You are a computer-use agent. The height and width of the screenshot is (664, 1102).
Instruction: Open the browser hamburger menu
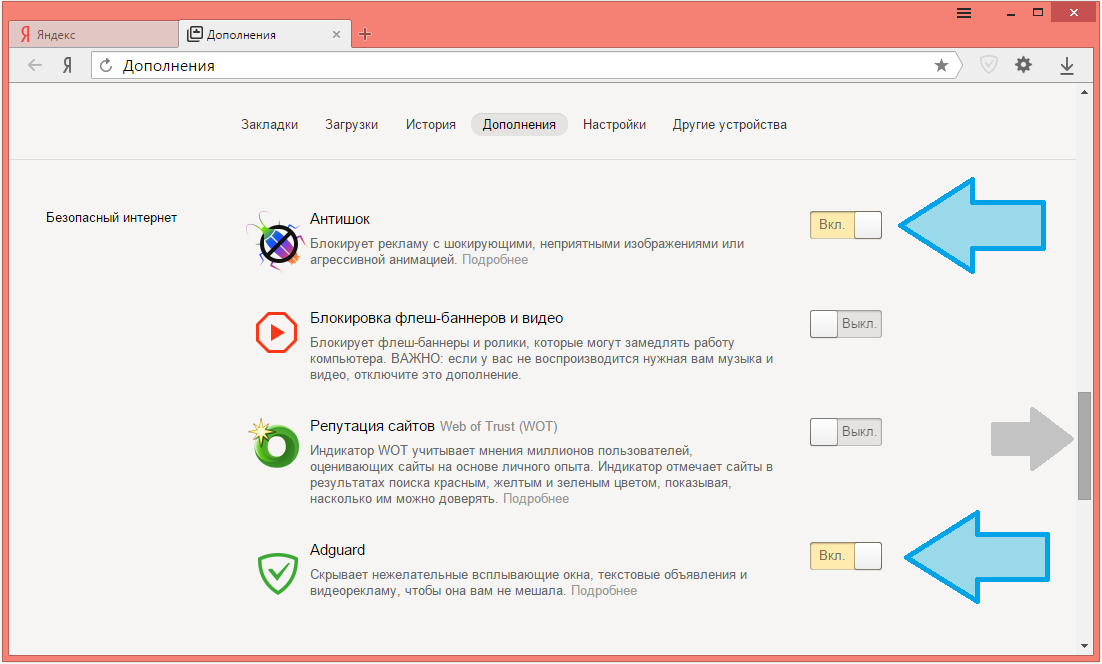[x=964, y=13]
